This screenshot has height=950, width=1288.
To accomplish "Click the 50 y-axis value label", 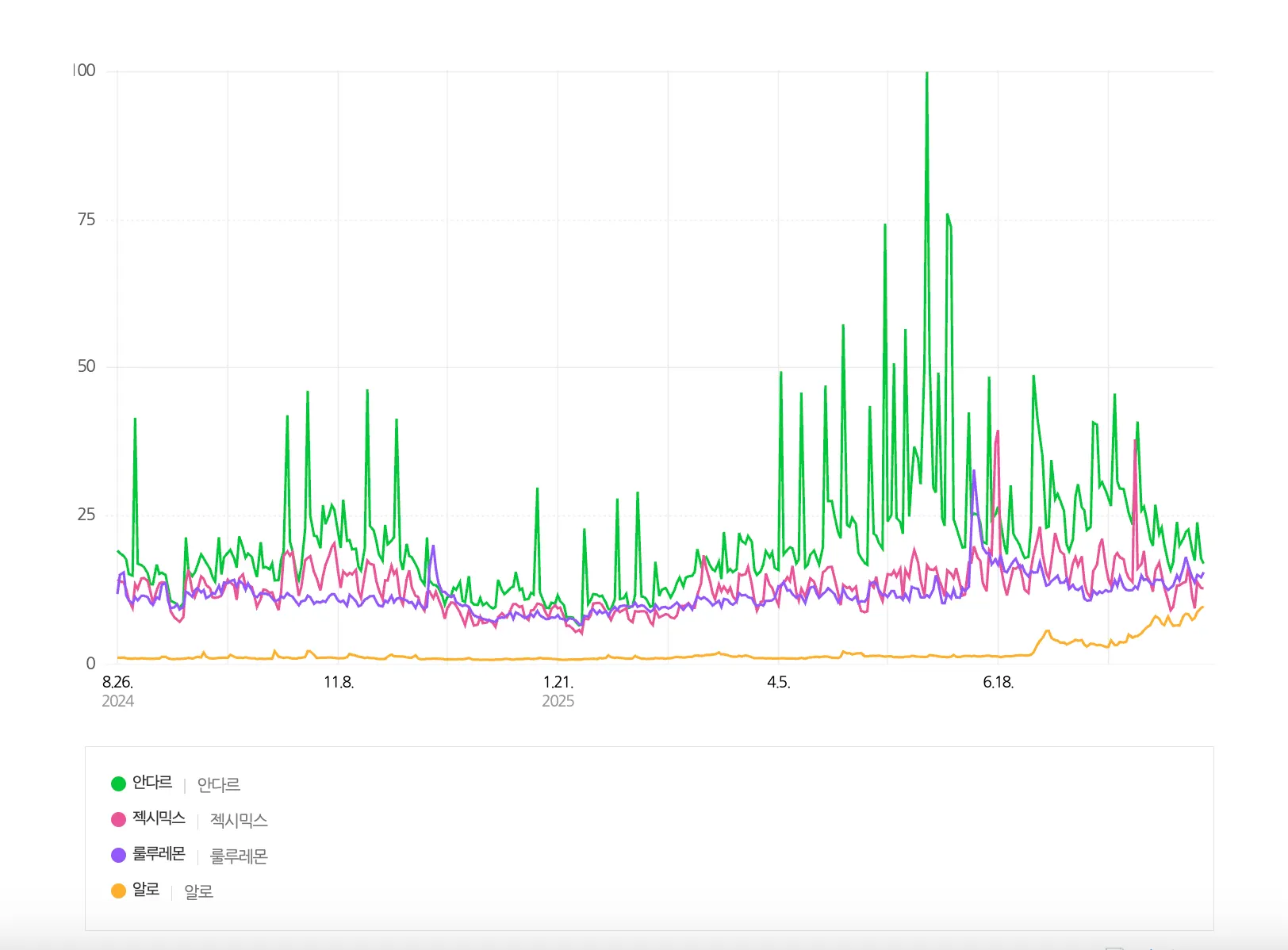I will [x=86, y=366].
